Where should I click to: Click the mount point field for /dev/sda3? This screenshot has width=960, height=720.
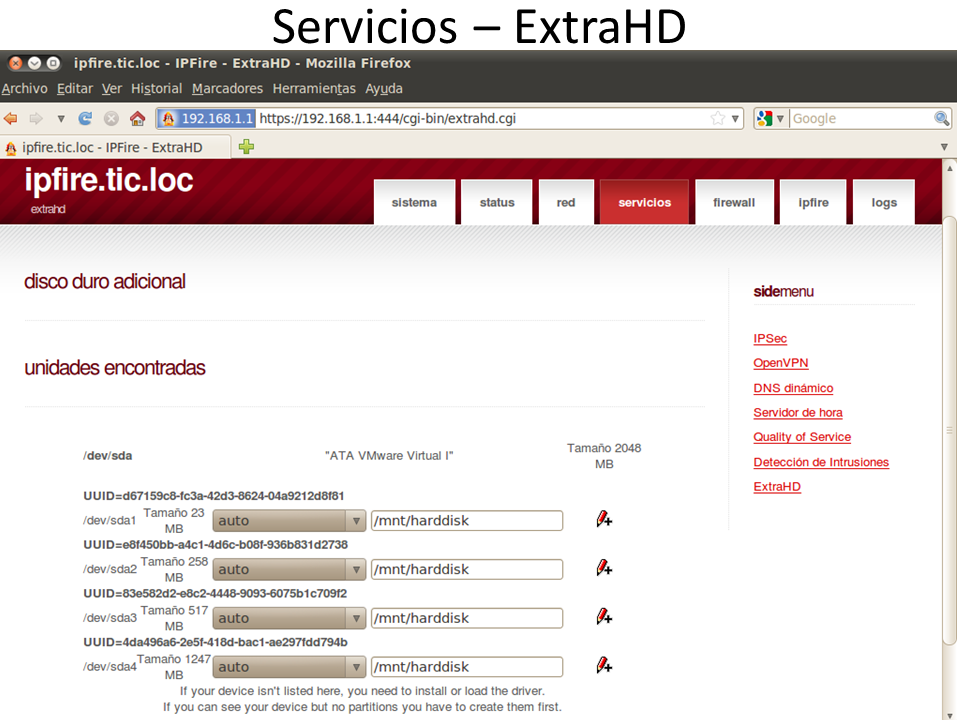(467, 618)
